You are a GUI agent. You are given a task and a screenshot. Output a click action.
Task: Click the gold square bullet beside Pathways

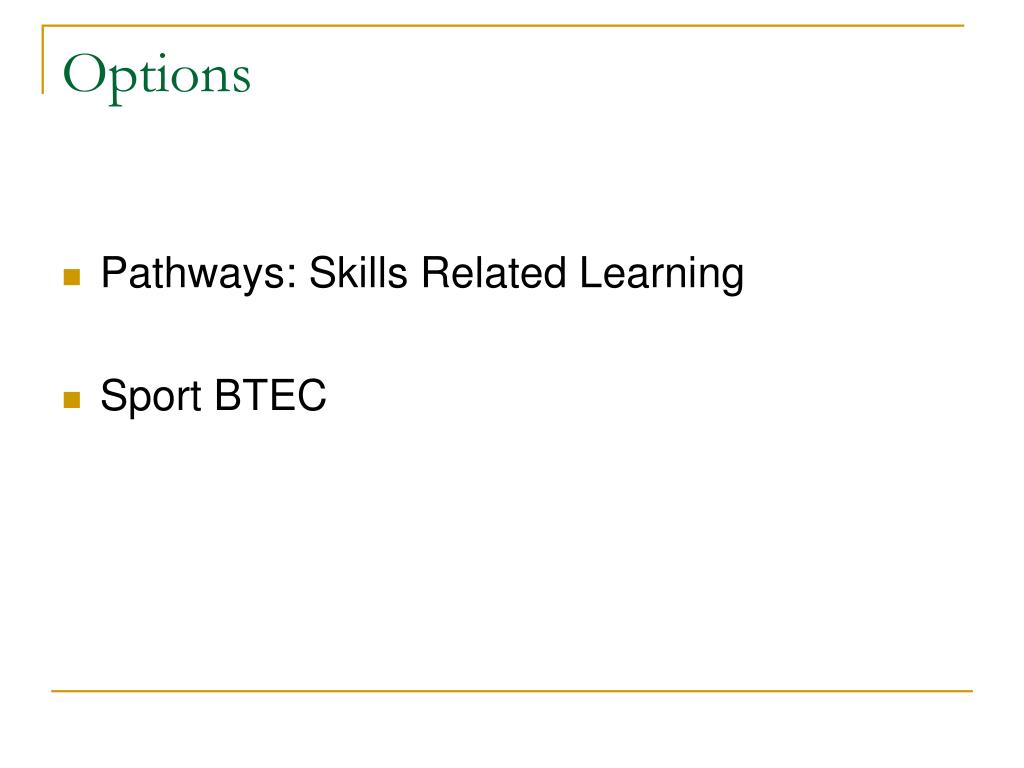point(72,277)
